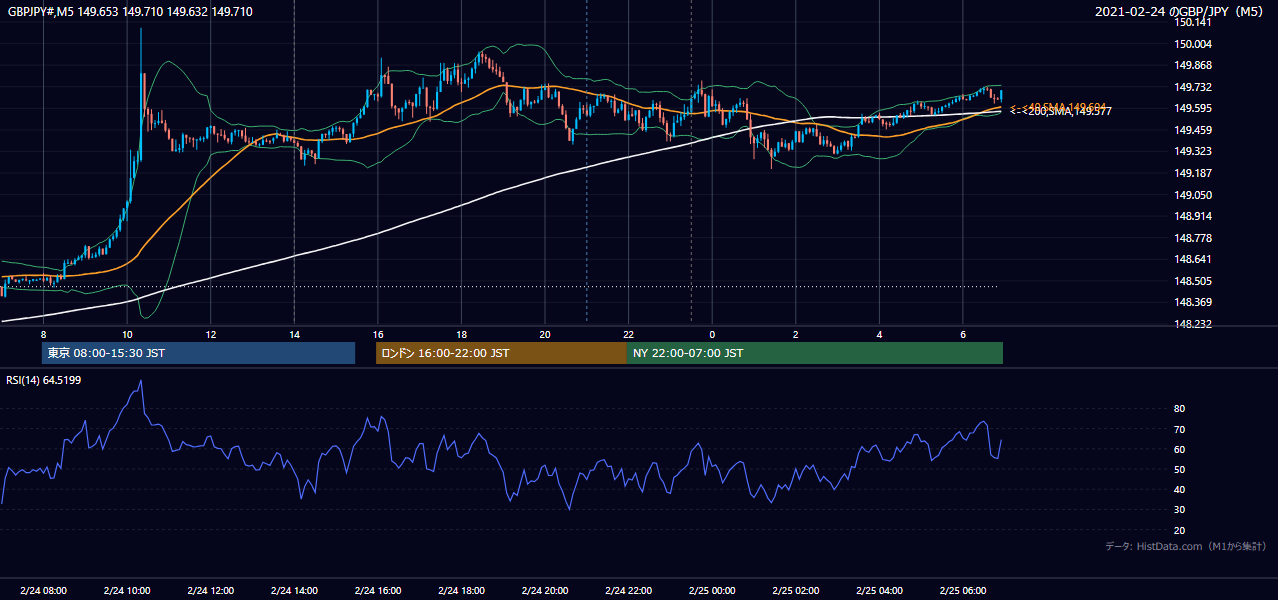Image resolution: width=1278 pixels, height=600 pixels.
Task: Click hour label 16 under price chart
Action: tap(377, 333)
